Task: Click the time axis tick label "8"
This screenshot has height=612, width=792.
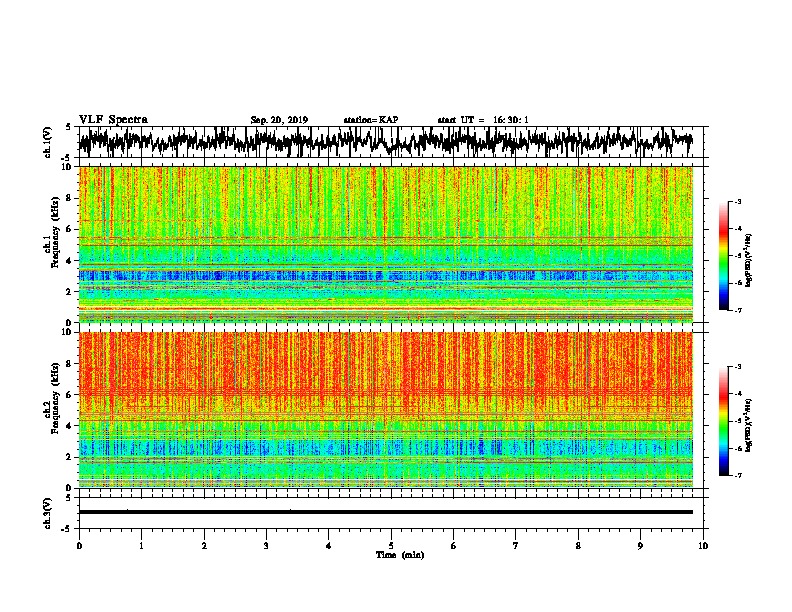Action: [x=578, y=546]
